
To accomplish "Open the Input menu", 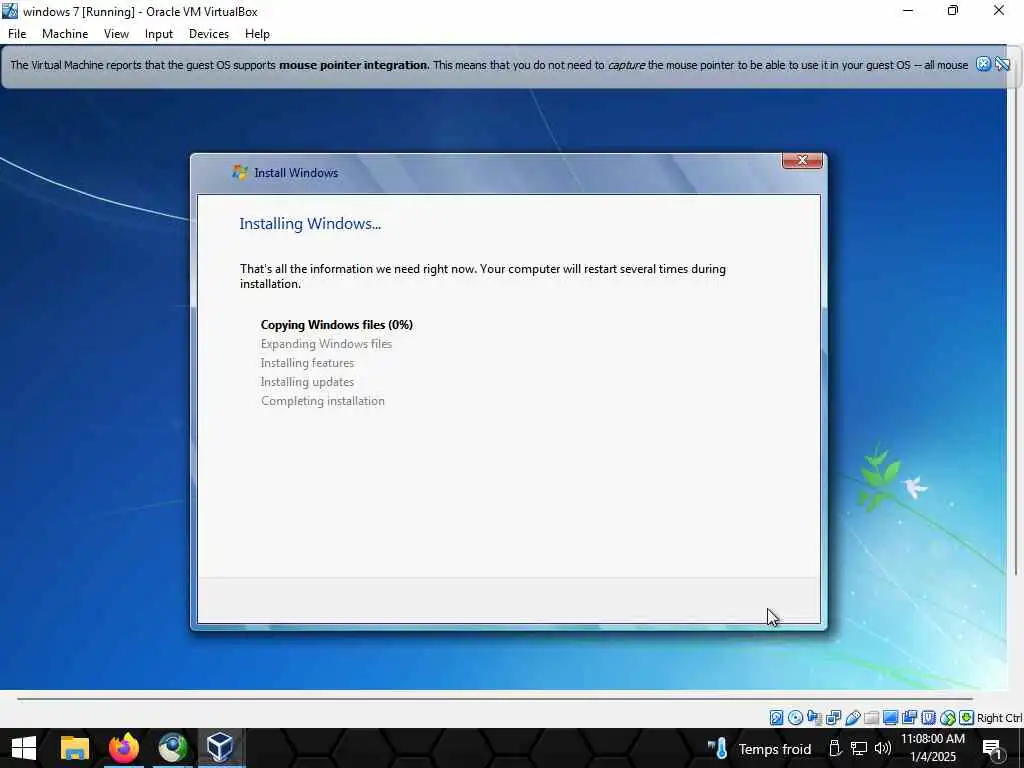I will [x=159, y=34].
